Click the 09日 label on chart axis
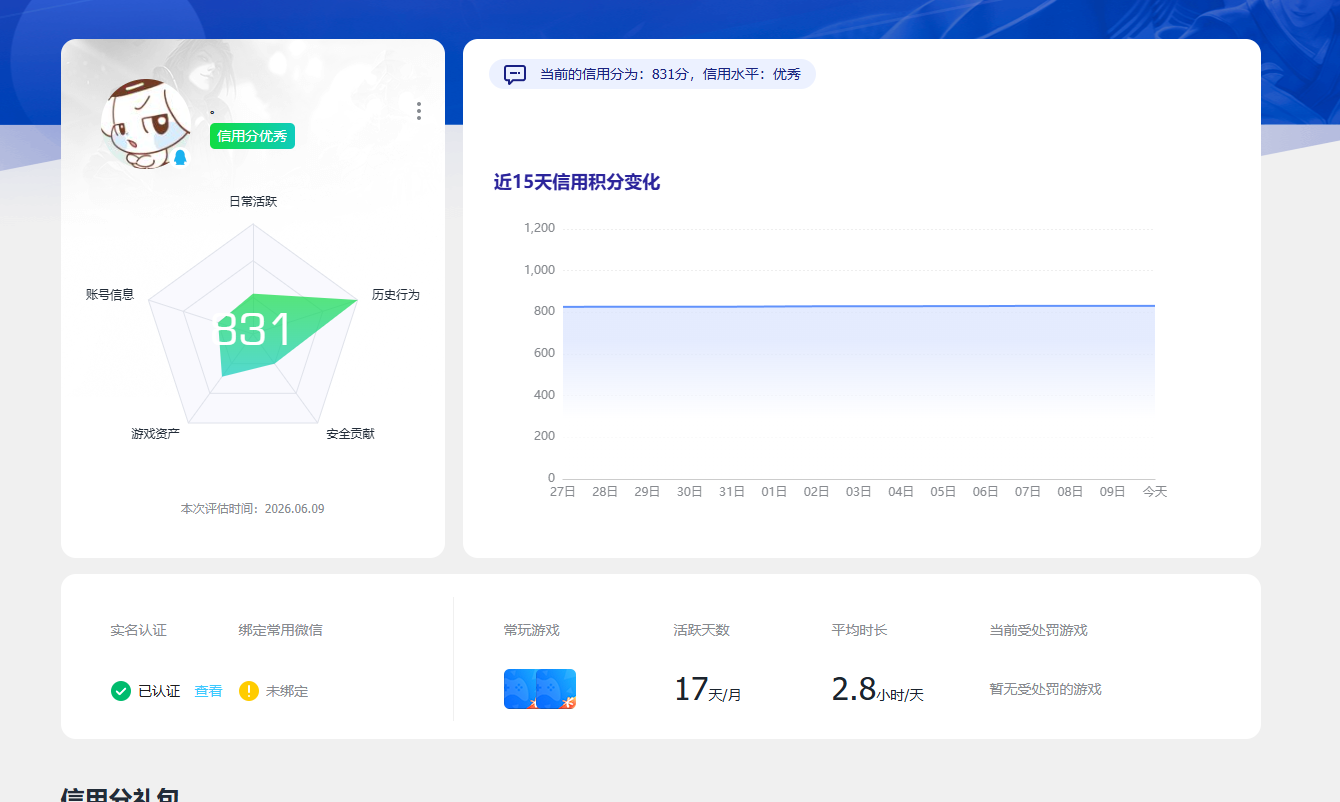Screen dimensions: 1340x802 (1112, 492)
